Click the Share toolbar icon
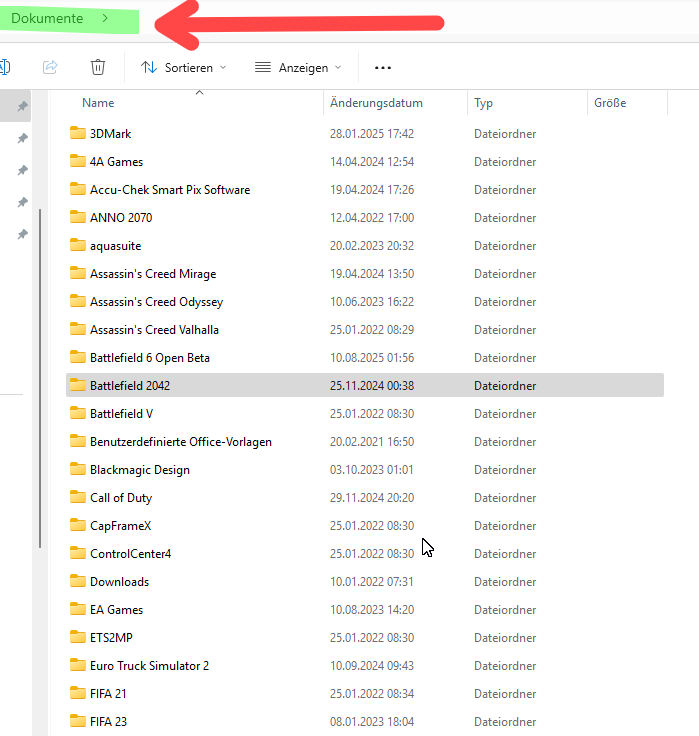 tap(50, 67)
